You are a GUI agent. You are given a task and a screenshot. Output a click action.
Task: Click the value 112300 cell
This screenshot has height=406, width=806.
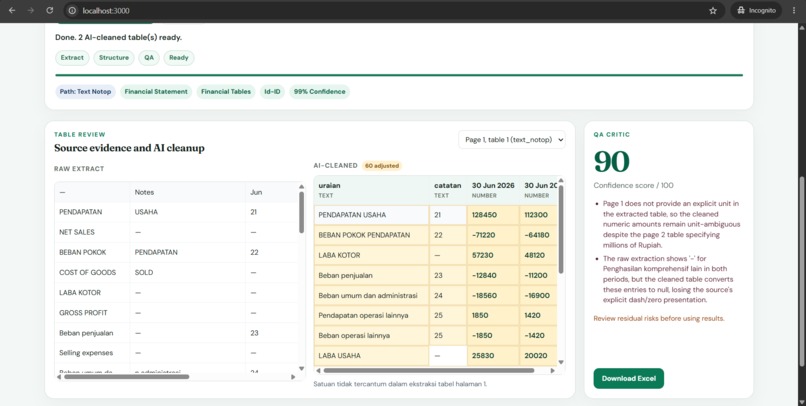point(538,215)
